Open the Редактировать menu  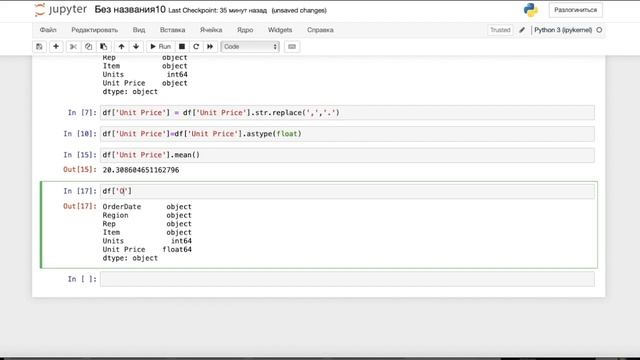pyautogui.click(x=95, y=30)
